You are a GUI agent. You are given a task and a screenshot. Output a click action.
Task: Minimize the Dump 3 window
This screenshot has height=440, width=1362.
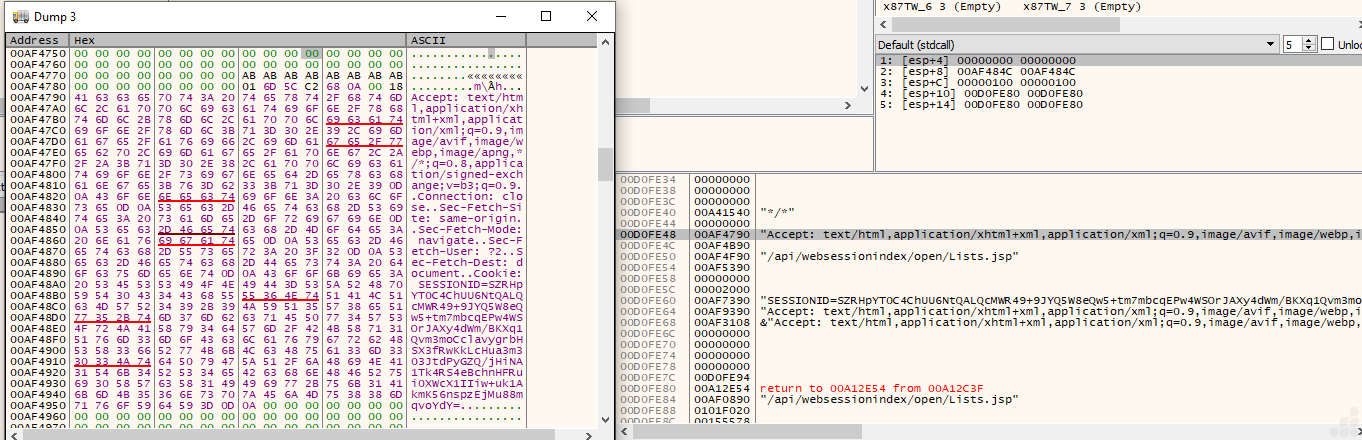pyautogui.click(x=499, y=17)
